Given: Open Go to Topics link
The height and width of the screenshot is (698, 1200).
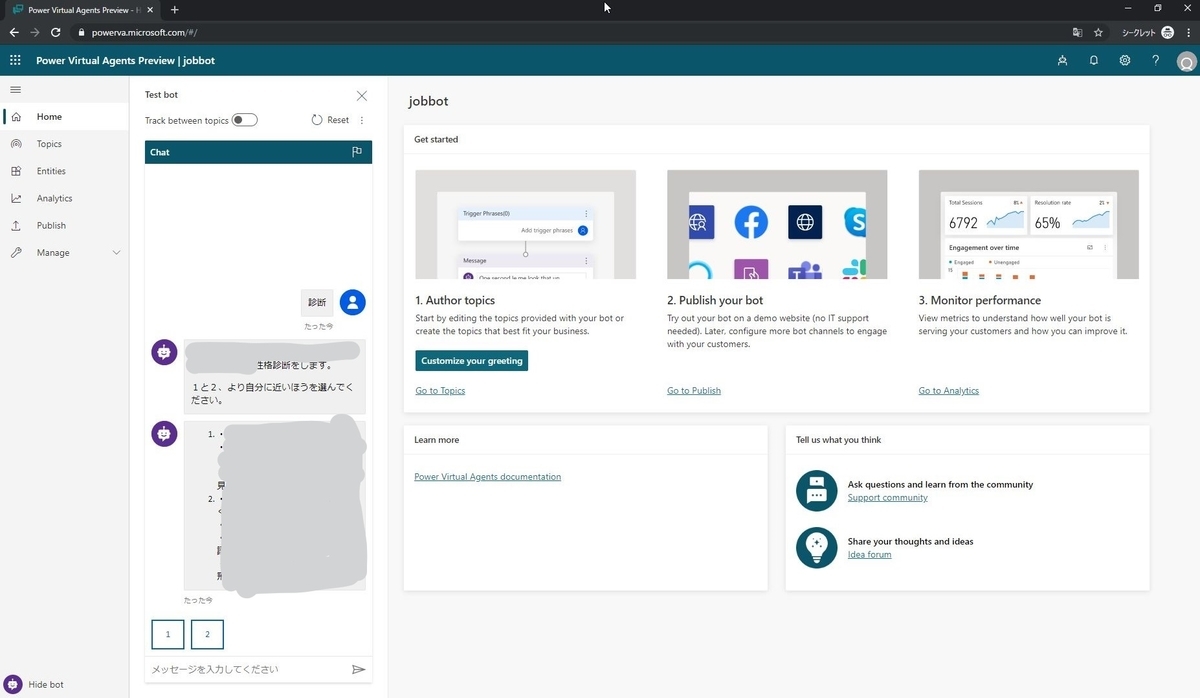Looking at the screenshot, I should point(440,391).
